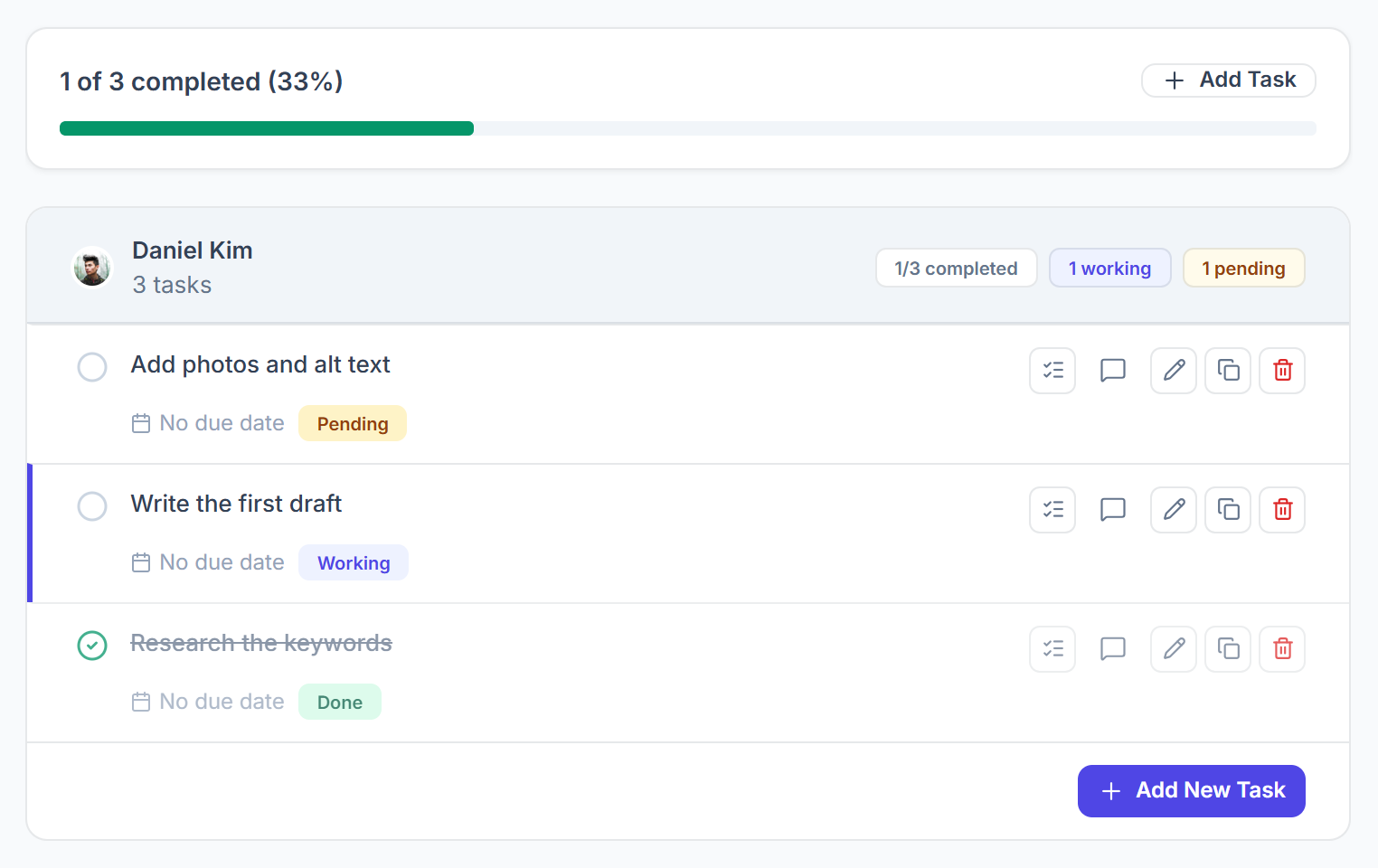Duplicate the Research the keywords task
This screenshot has height=868, width=1378.
[x=1228, y=649]
